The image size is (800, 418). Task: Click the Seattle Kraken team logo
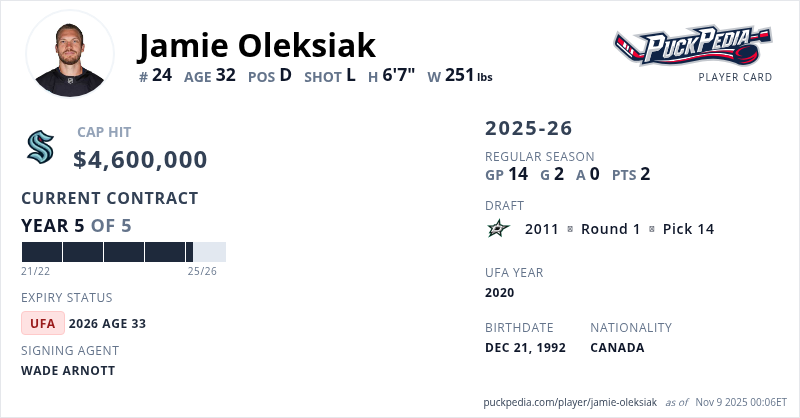[40, 148]
